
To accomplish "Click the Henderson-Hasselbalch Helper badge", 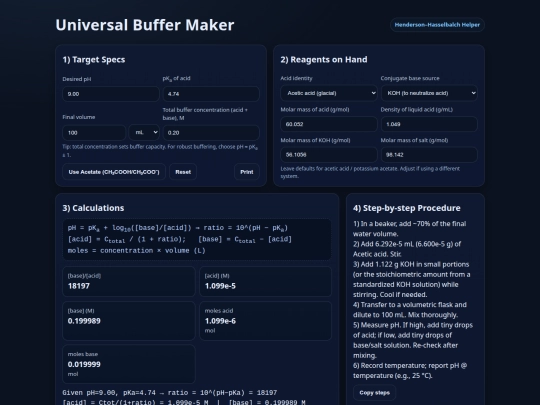I will tap(437, 25).
